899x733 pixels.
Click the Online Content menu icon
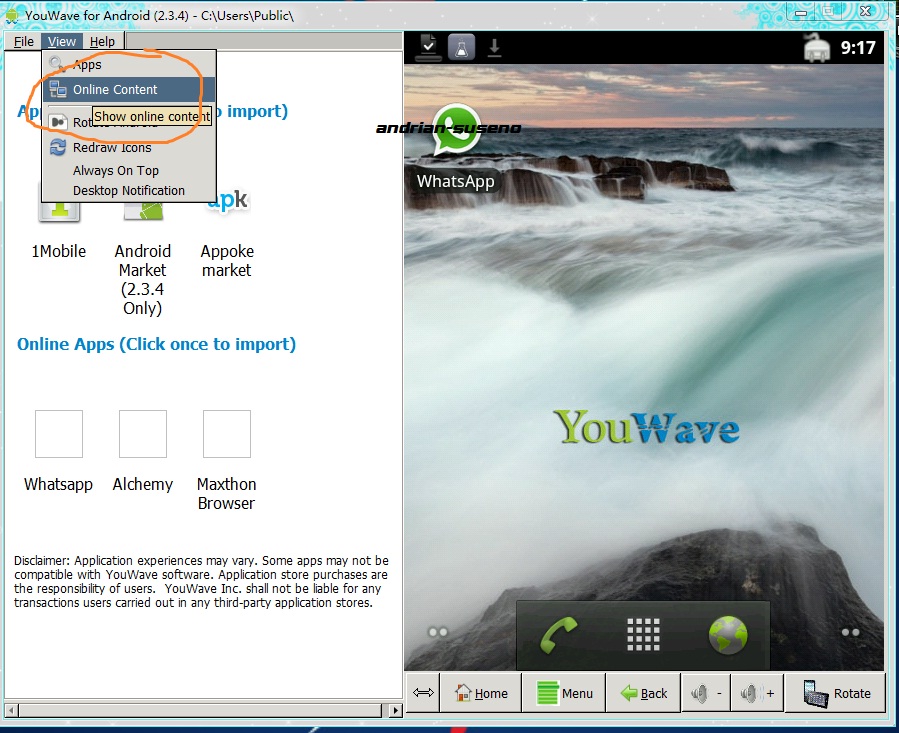(57, 89)
